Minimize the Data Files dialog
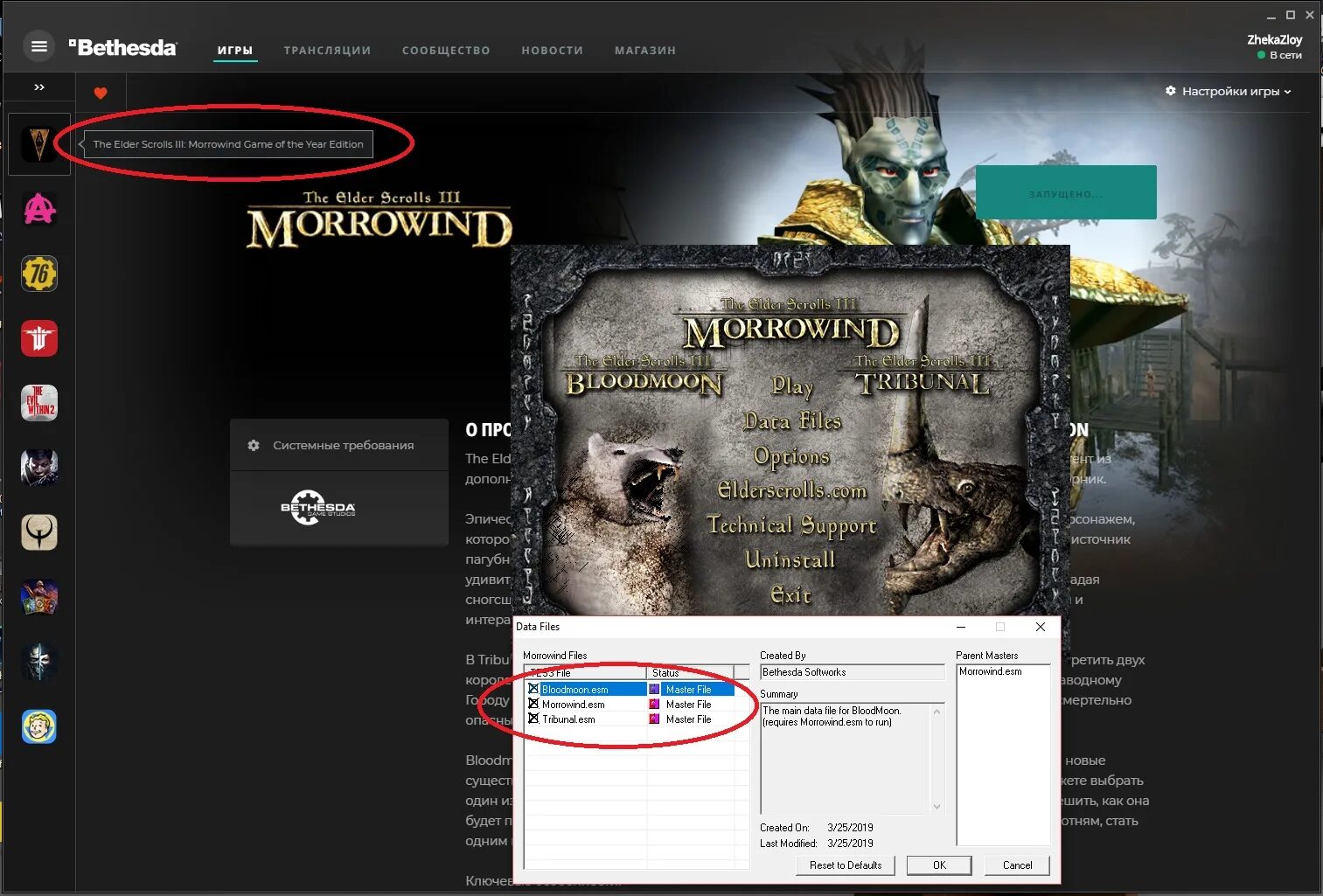This screenshot has height=896, width=1323. 961,627
